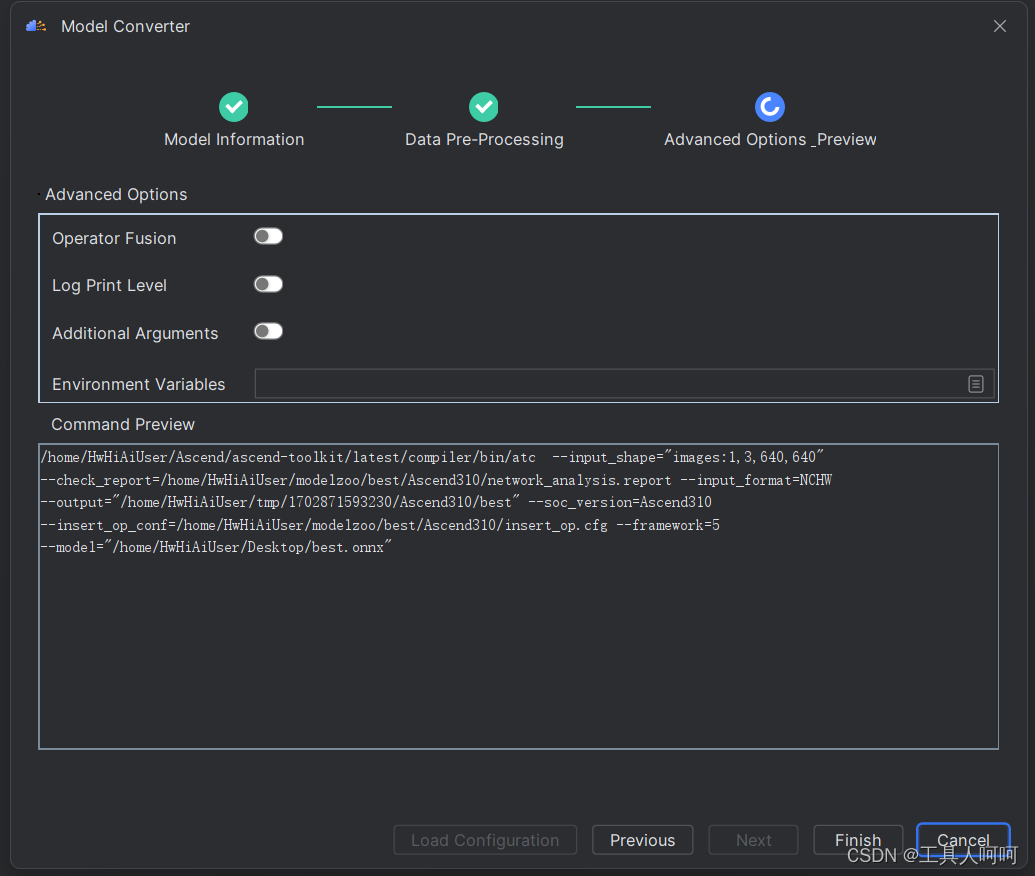The image size is (1035, 876).
Task: Click the Environment Variables label
Action: (x=139, y=384)
